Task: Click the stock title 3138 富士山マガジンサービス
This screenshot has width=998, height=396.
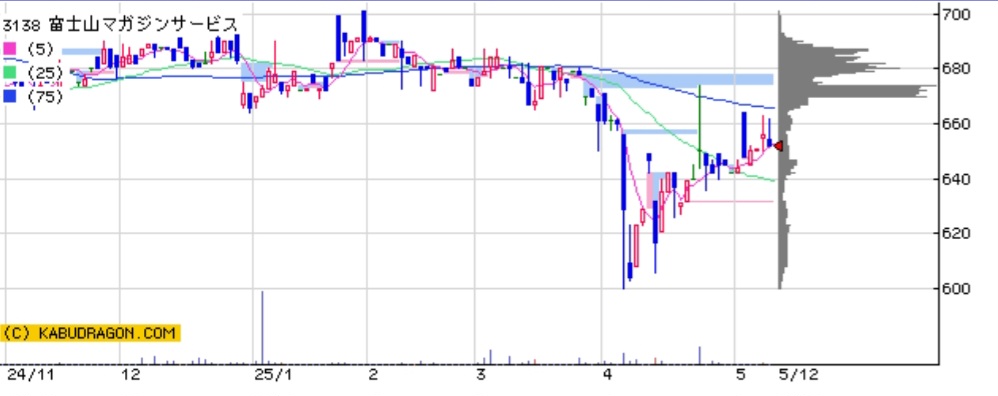Action: 120,25
